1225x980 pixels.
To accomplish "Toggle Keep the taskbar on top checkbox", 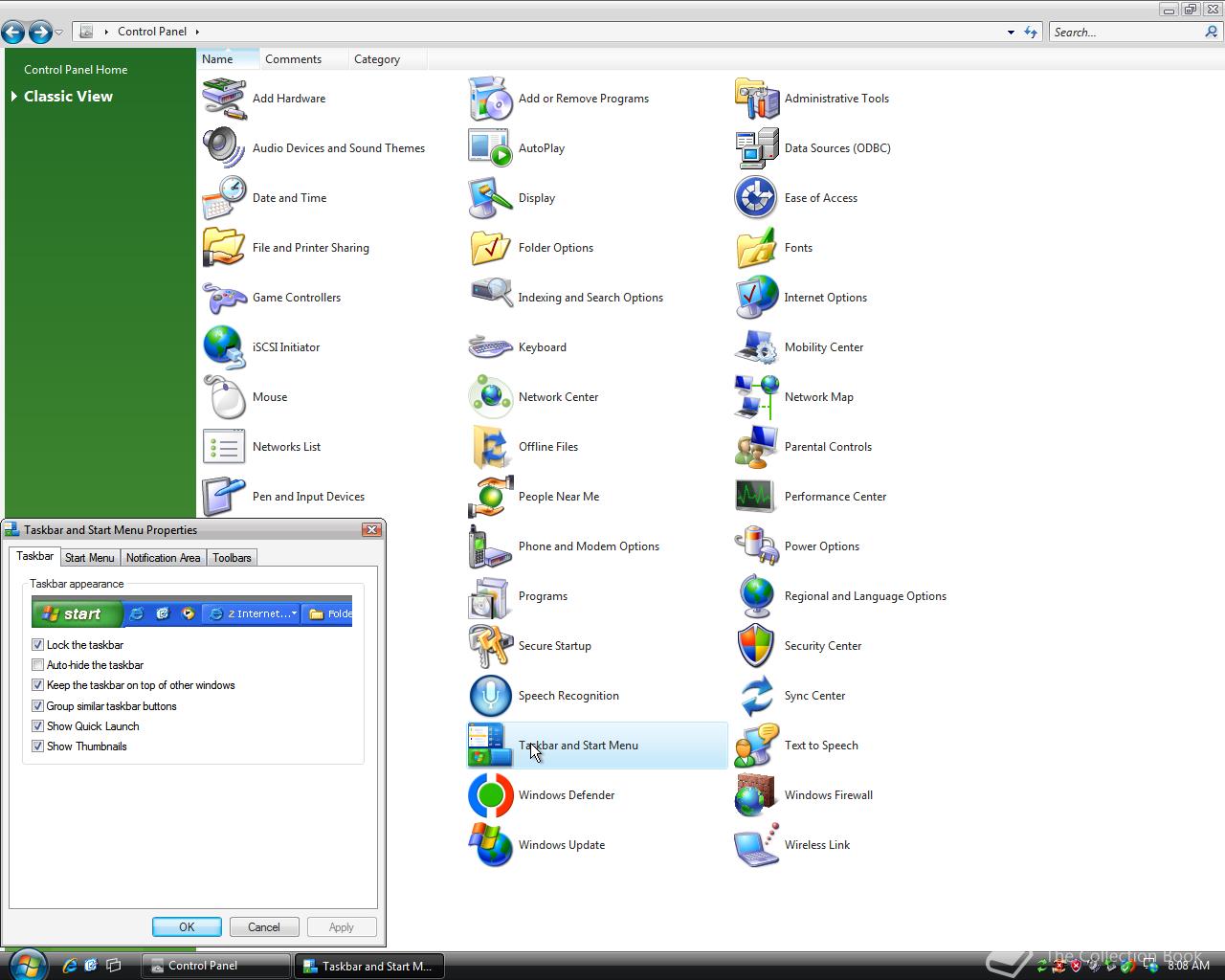I will 38,685.
